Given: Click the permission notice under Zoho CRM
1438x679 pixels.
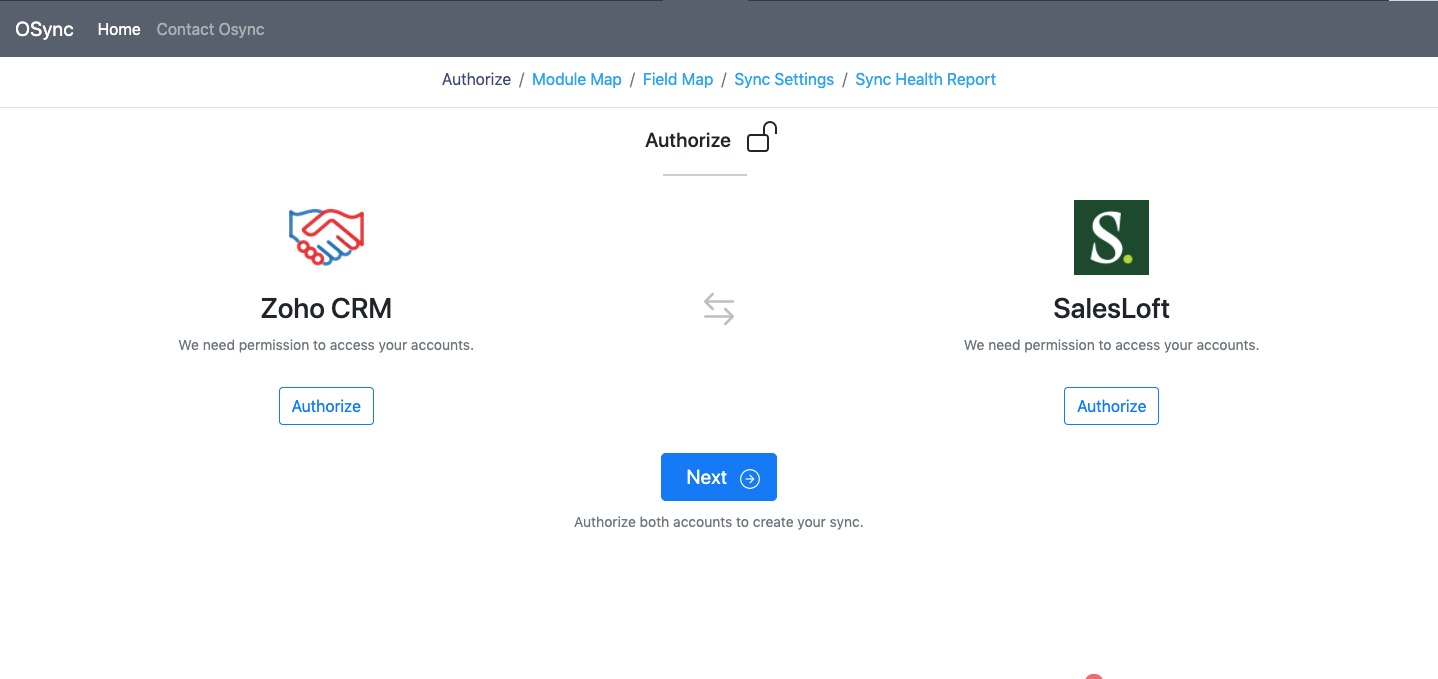Looking at the screenshot, I should [x=326, y=345].
